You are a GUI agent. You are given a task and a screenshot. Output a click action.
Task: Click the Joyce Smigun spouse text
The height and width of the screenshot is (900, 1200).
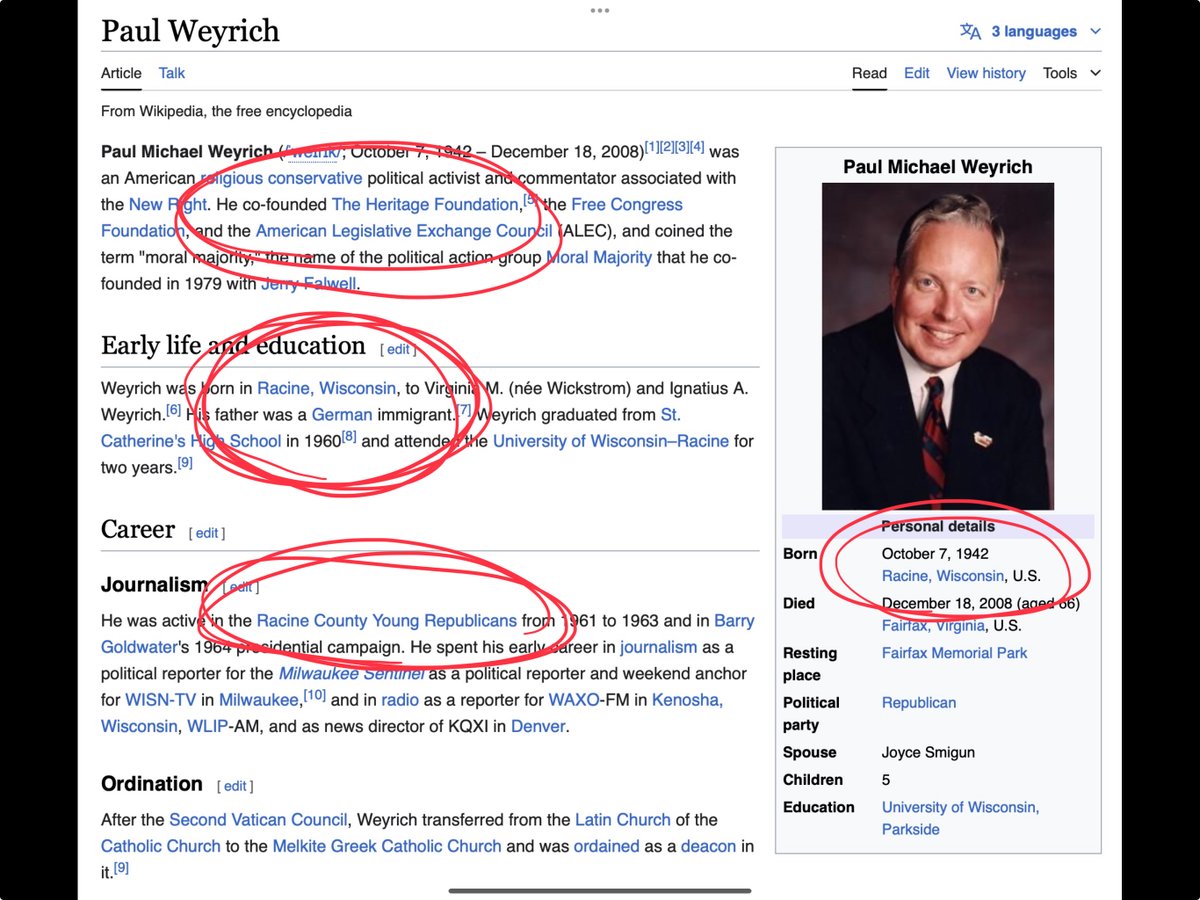pyautogui.click(x=928, y=753)
